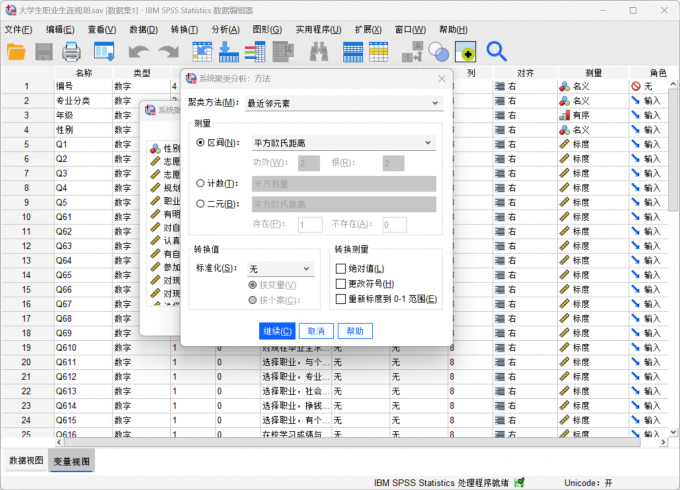Click align icon in 专业分类 row
This screenshot has height=490, width=680.
pos(500,101)
